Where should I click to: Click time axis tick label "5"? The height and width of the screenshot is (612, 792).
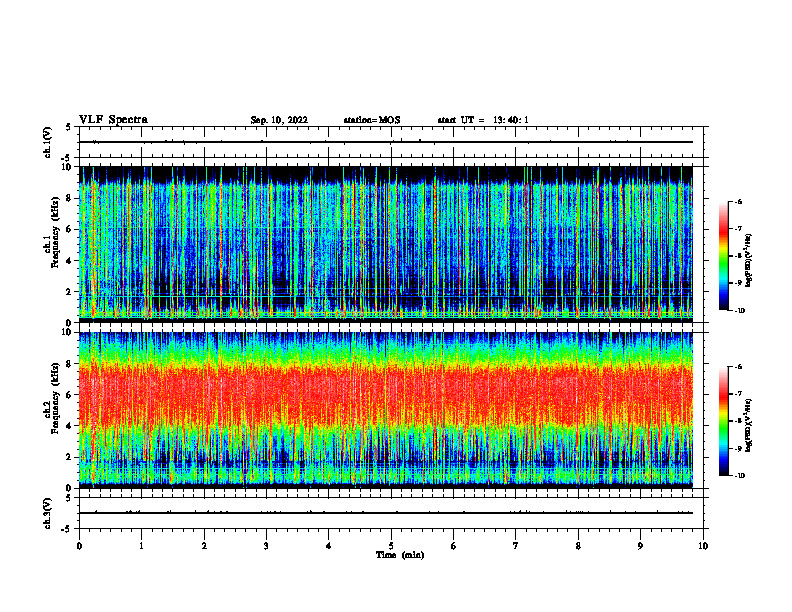pyautogui.click(x=391, y=546)
